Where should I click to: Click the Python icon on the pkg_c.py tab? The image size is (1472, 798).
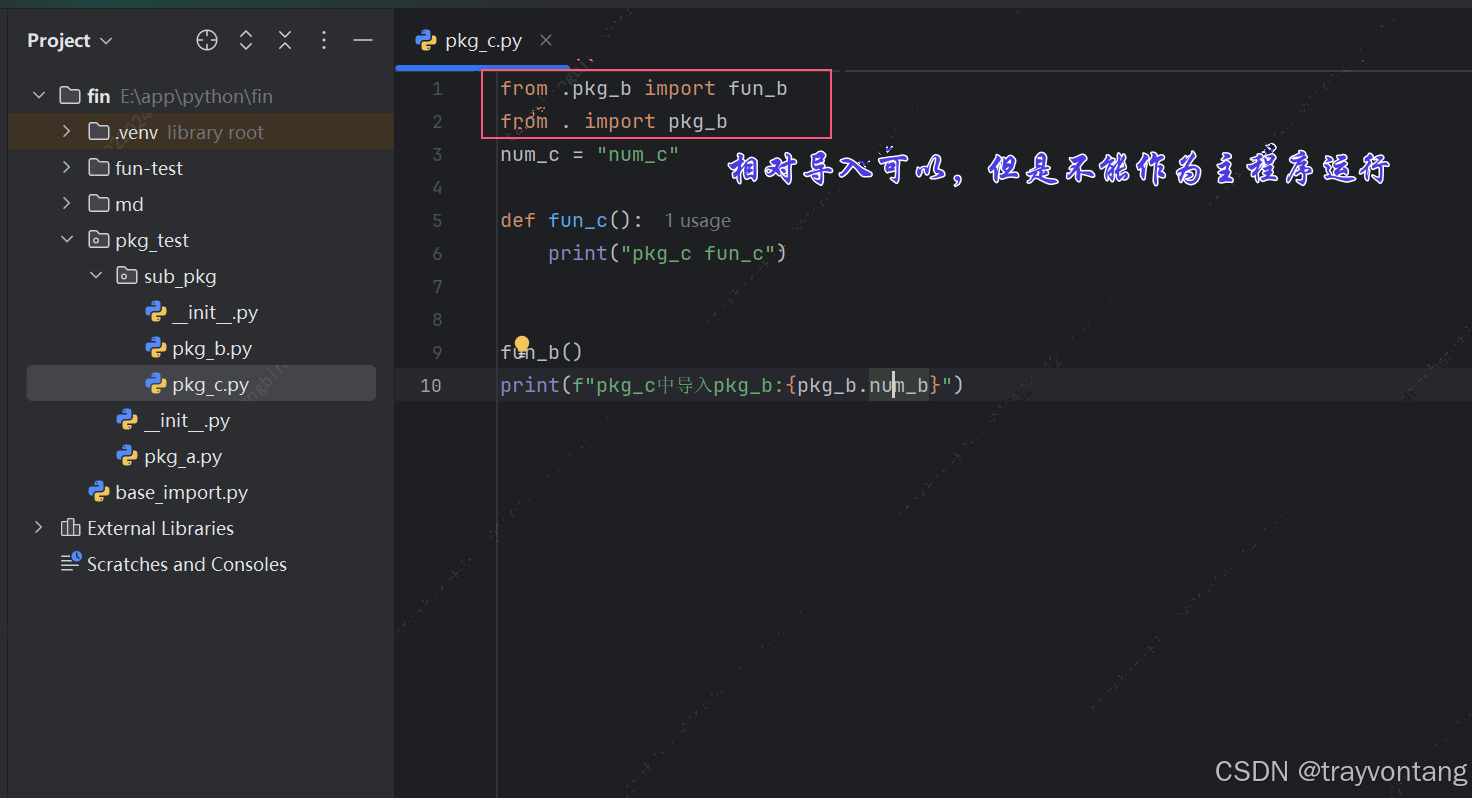tap(426, 40)
